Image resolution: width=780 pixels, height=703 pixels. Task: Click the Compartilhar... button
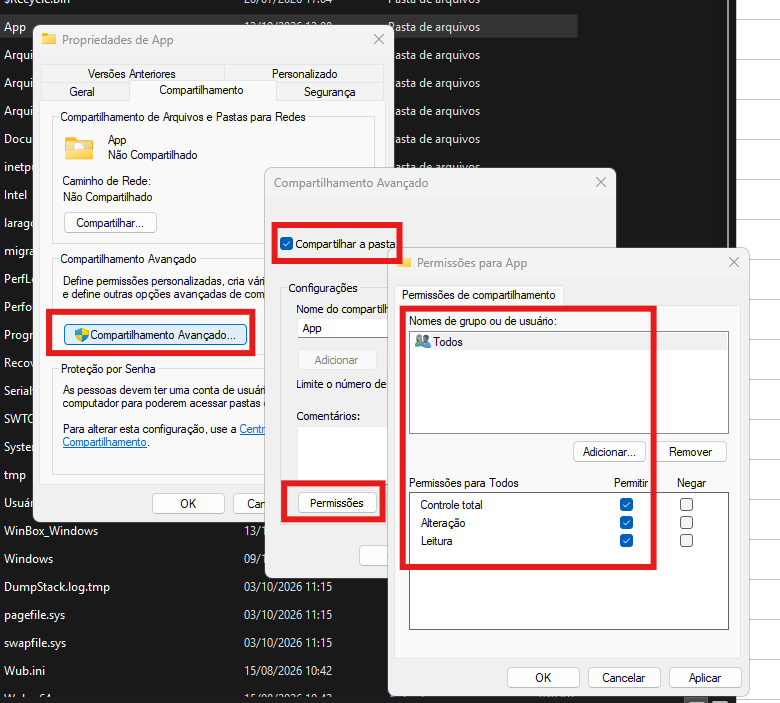click(x=110, y=223)
